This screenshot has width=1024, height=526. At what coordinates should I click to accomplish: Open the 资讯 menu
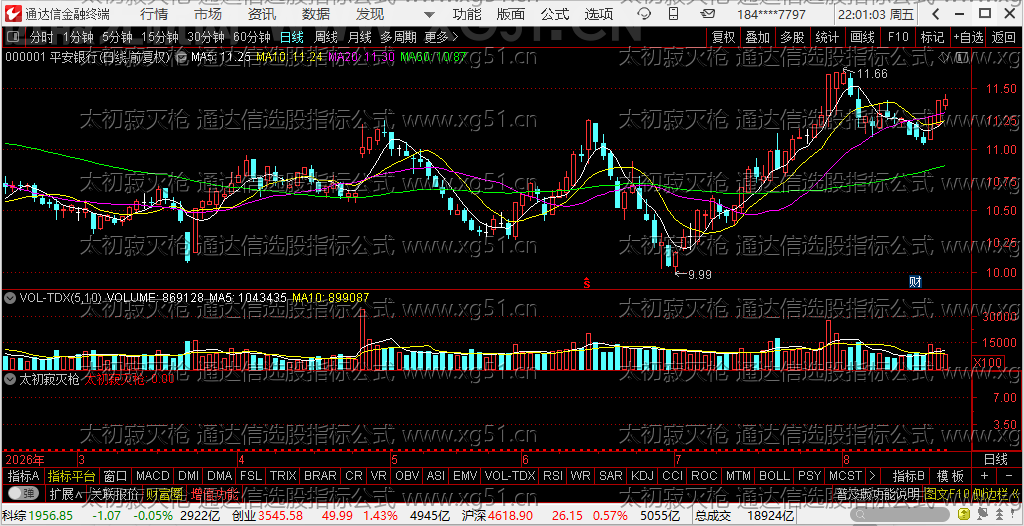coord(262,14)
